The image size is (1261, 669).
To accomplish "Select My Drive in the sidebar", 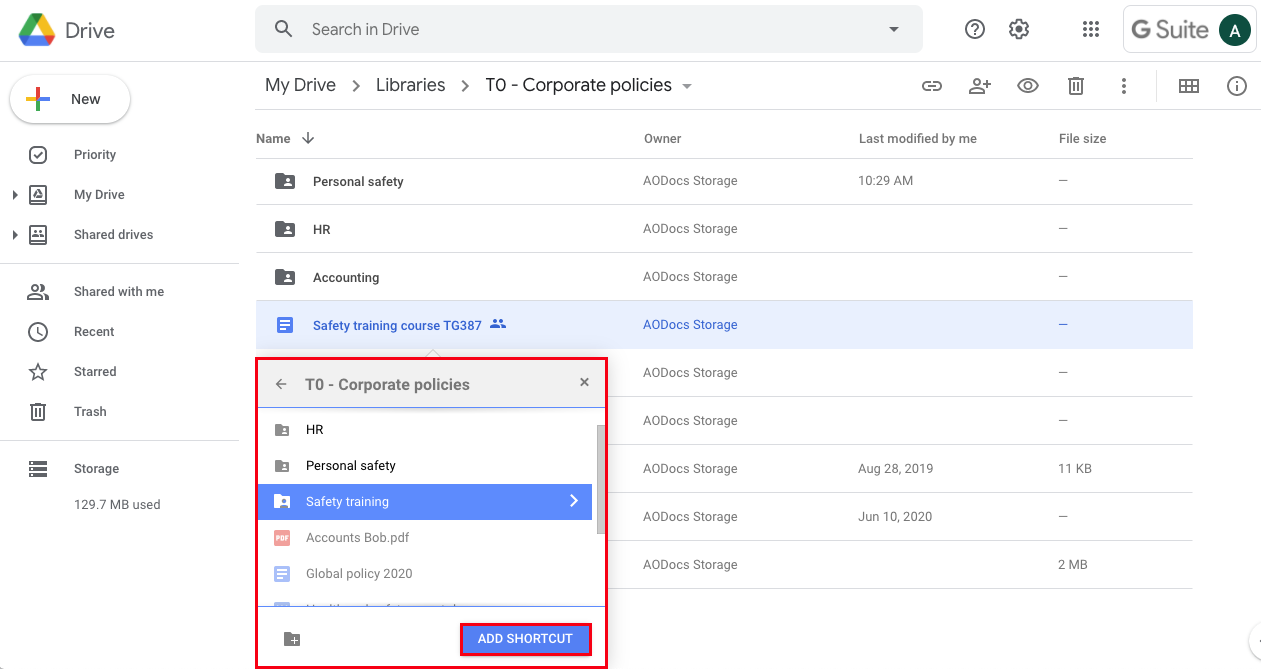I will [x=99, y=194].
